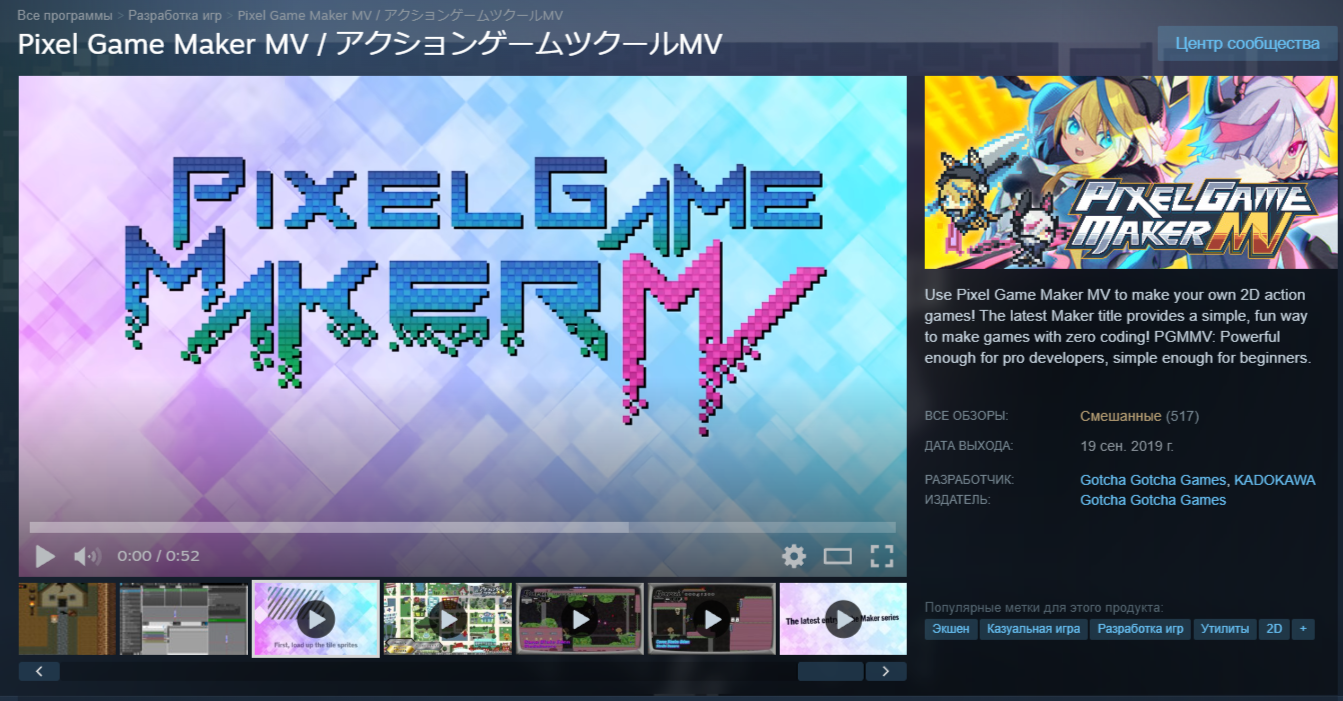Click the Pixel Game Maker MV header image
Screen dimensions: 1343x701
[1129, 173]
